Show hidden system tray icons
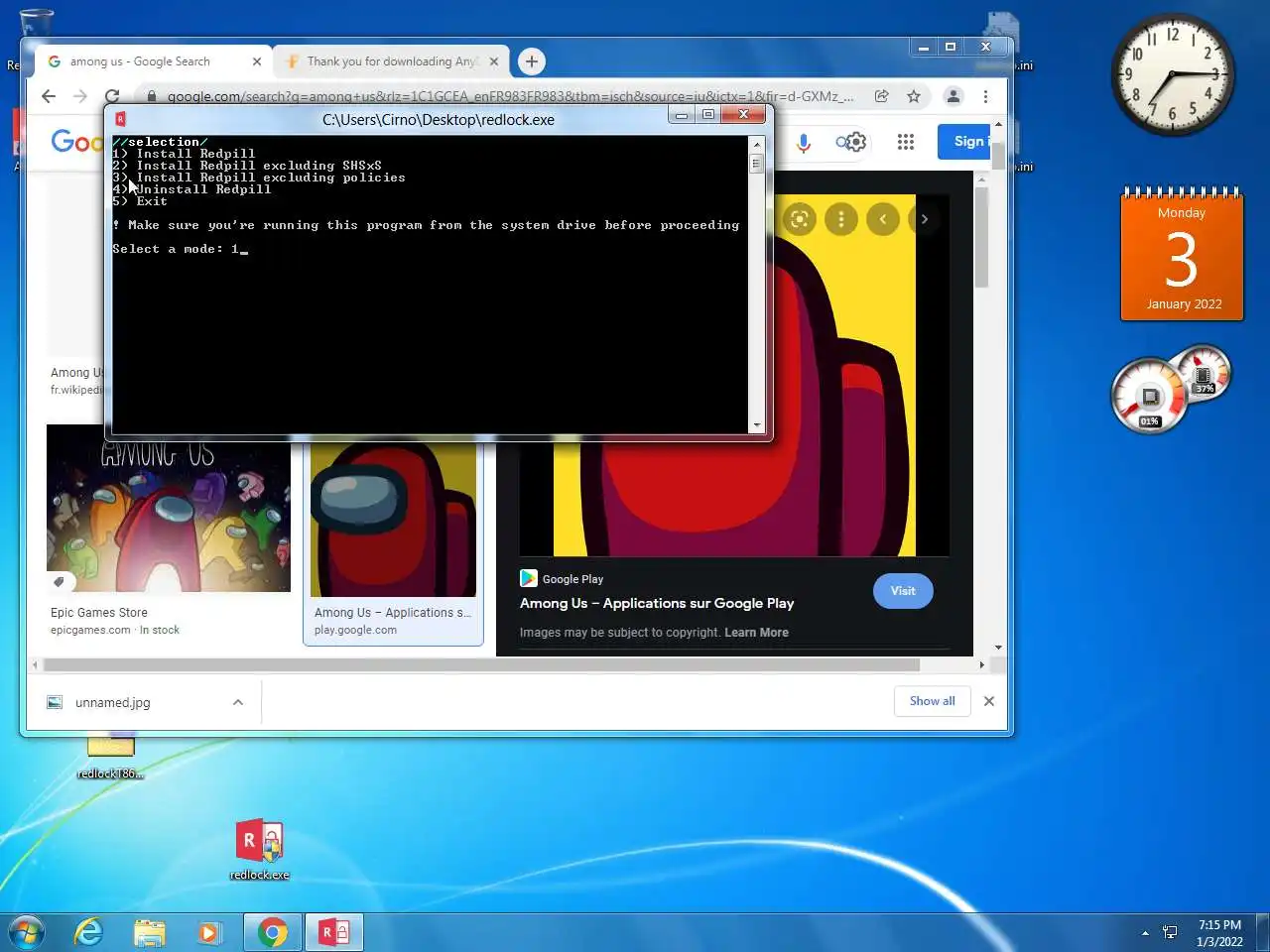The width and height of the screenshot is (1270, 952). coord(1145,933)
